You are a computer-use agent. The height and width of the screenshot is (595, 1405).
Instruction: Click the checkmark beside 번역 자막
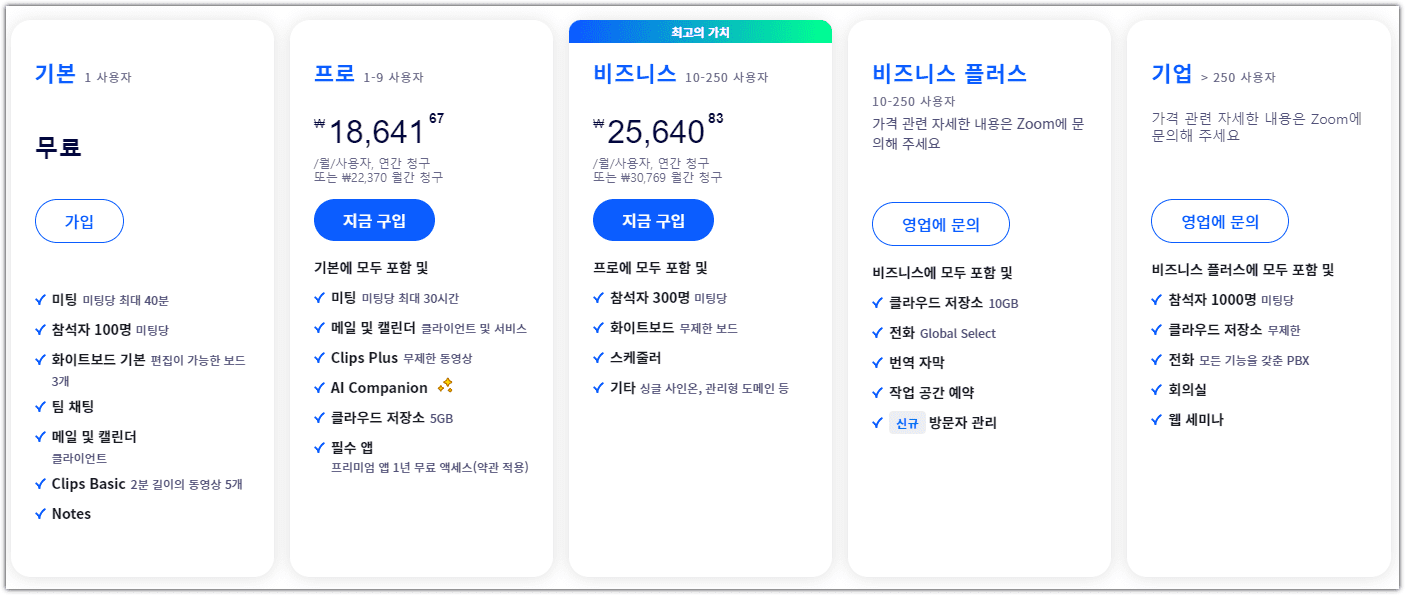(877, 362)
